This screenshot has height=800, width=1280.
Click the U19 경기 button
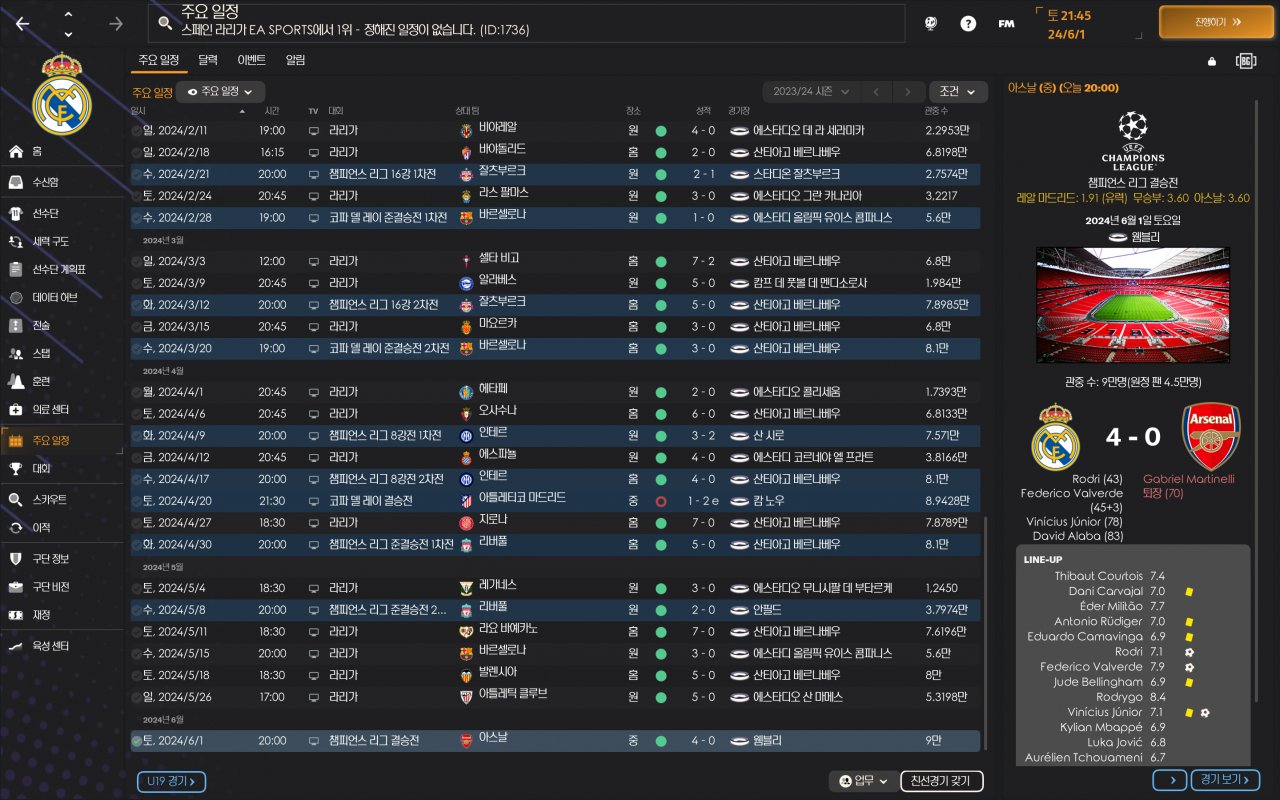click(x=171, y=781)
